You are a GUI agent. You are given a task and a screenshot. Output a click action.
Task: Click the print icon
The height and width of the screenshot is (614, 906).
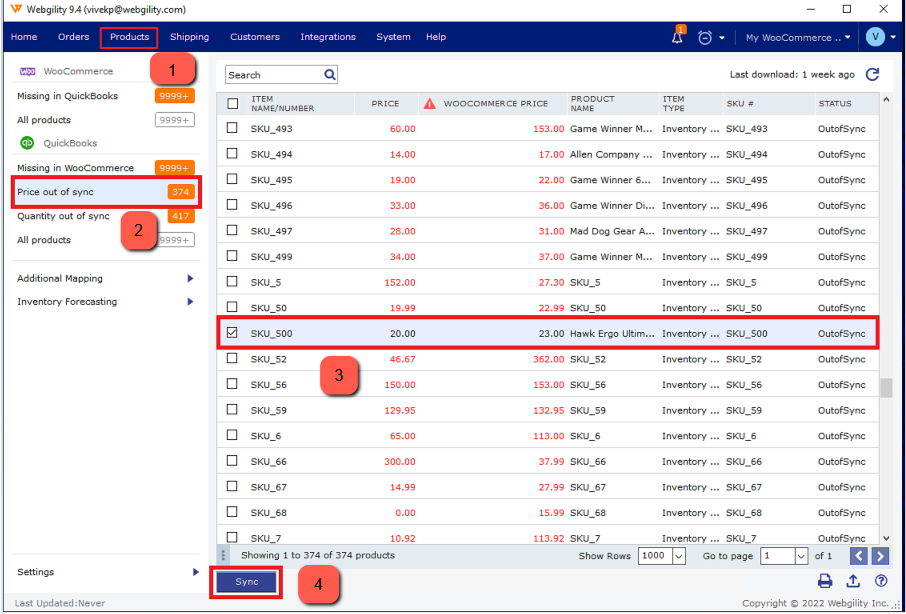pyautogui.click(x=825, y=581)
